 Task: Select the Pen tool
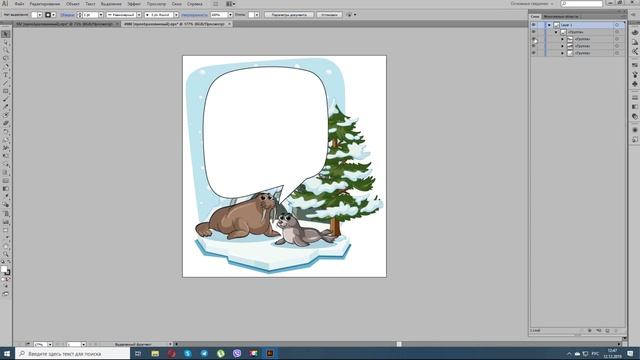[5, 67]
